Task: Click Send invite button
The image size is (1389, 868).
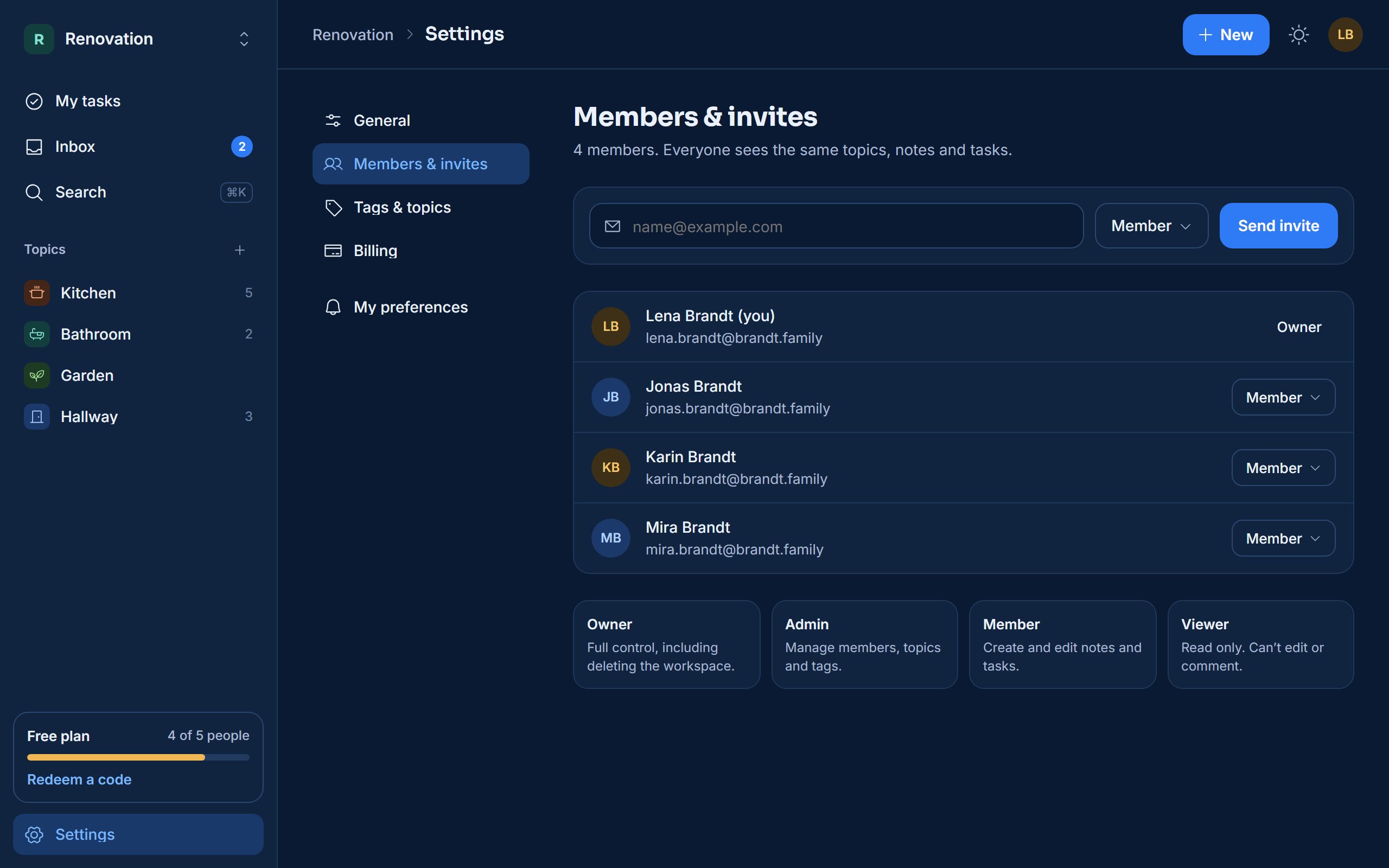Action: 1278,226
